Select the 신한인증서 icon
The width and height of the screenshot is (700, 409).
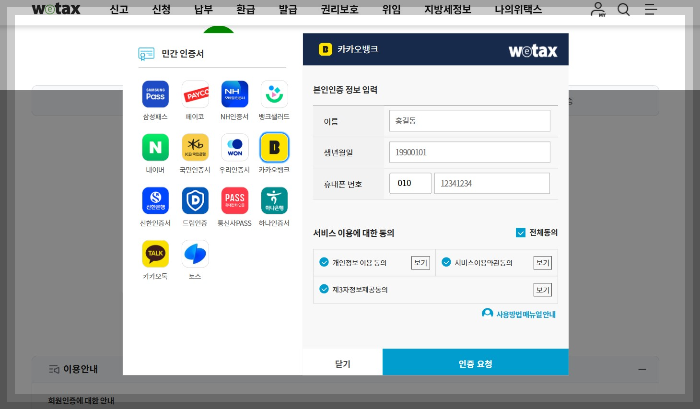pos(155,200)
